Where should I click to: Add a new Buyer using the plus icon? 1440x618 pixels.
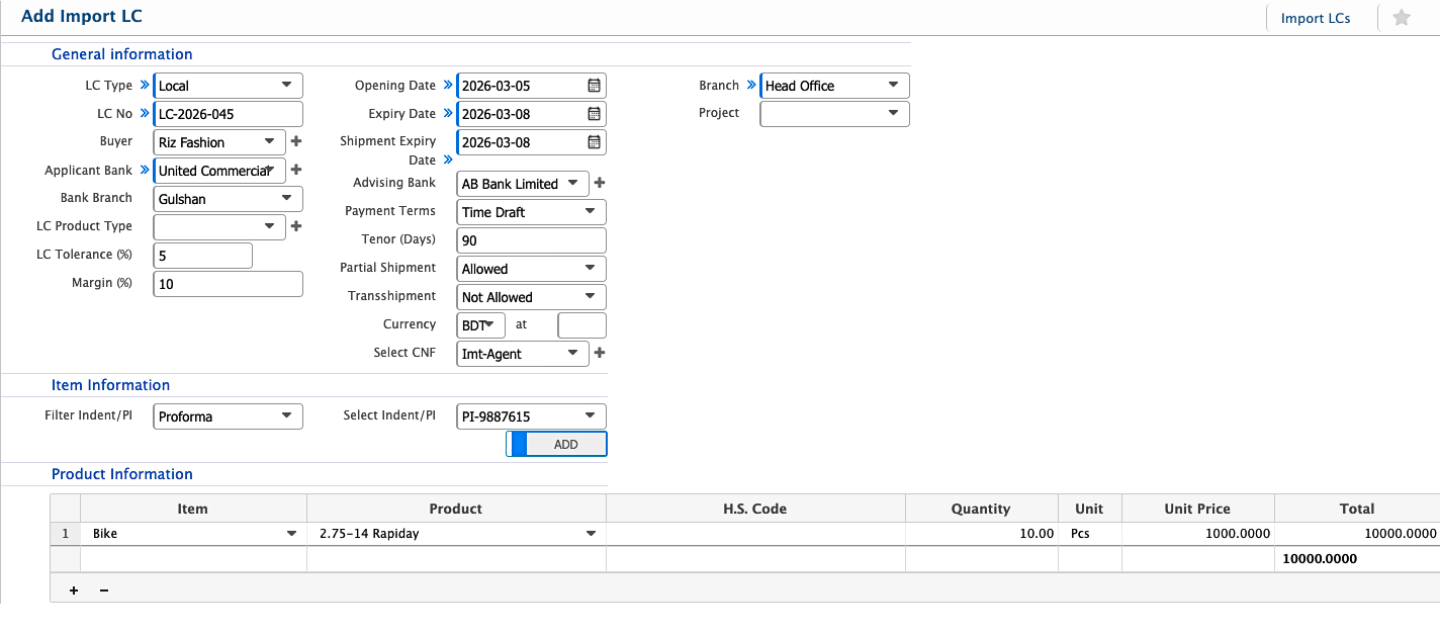coord(296,141)
